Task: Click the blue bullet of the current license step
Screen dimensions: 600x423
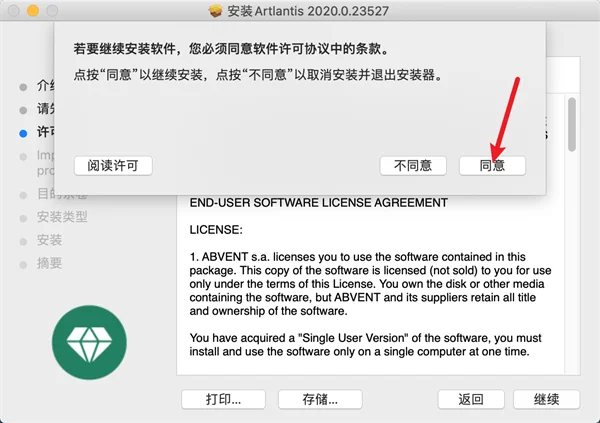Action: point(23,134)
